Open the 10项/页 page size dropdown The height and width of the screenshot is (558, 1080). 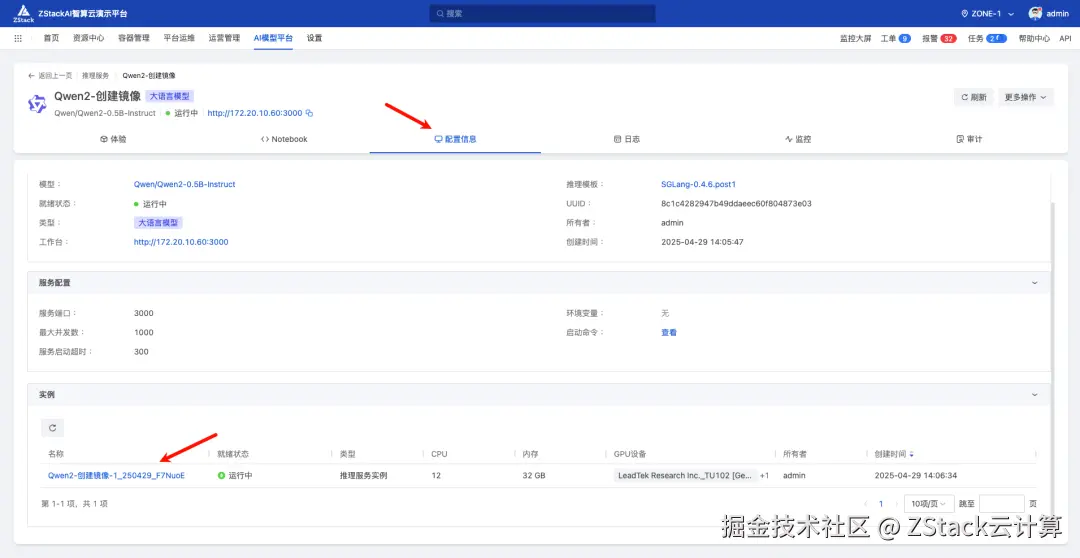coord(928,504)
